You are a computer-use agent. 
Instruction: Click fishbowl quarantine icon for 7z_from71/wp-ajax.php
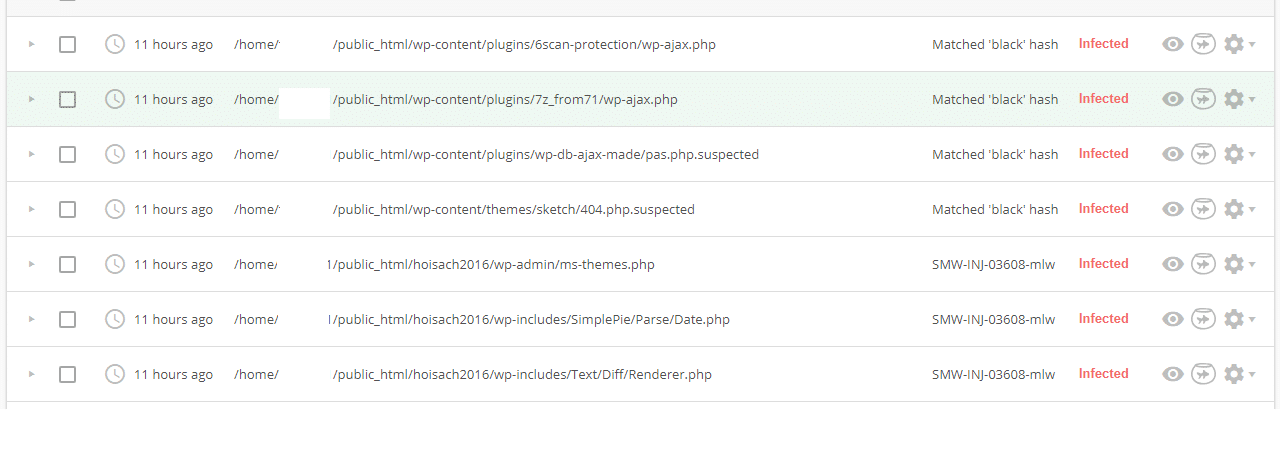tap(1203, 99)
